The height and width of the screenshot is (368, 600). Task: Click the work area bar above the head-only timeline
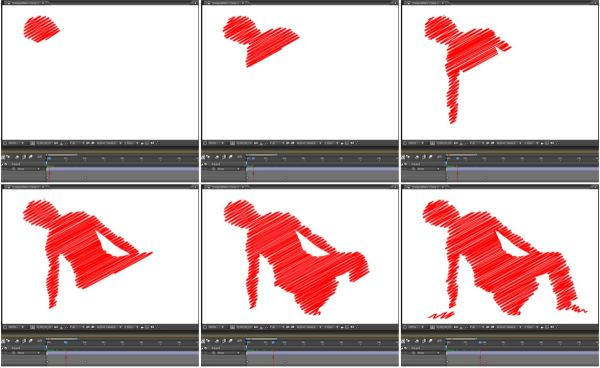[x=63, y=155]
